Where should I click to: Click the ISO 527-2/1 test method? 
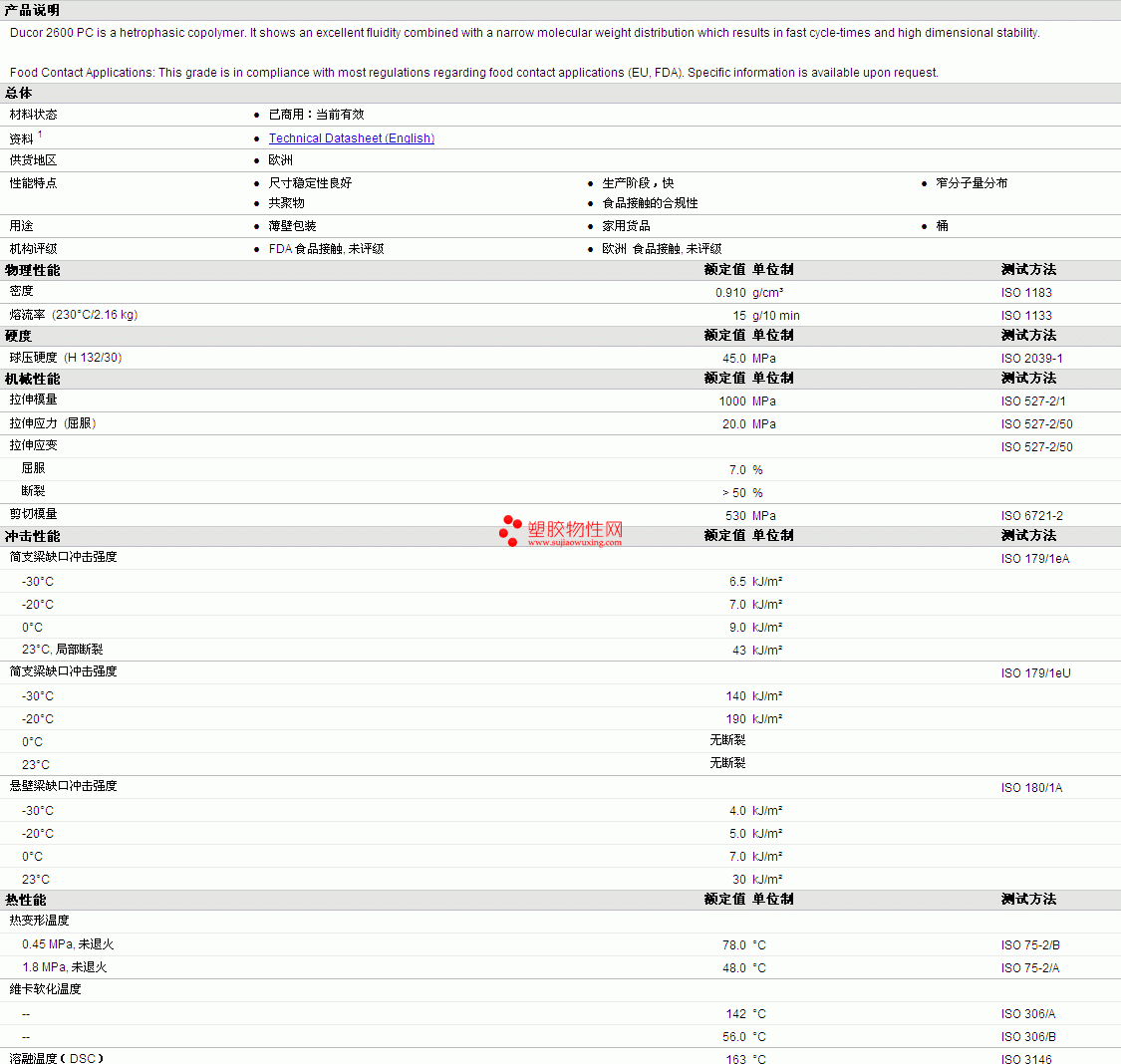pos(1033,400)
